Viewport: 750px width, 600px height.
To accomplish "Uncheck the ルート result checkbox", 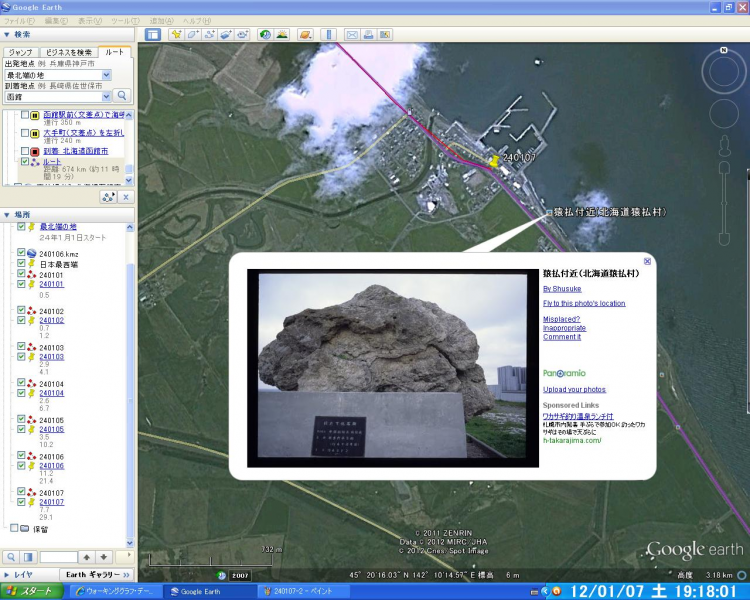I will click(x=25, y=161).
